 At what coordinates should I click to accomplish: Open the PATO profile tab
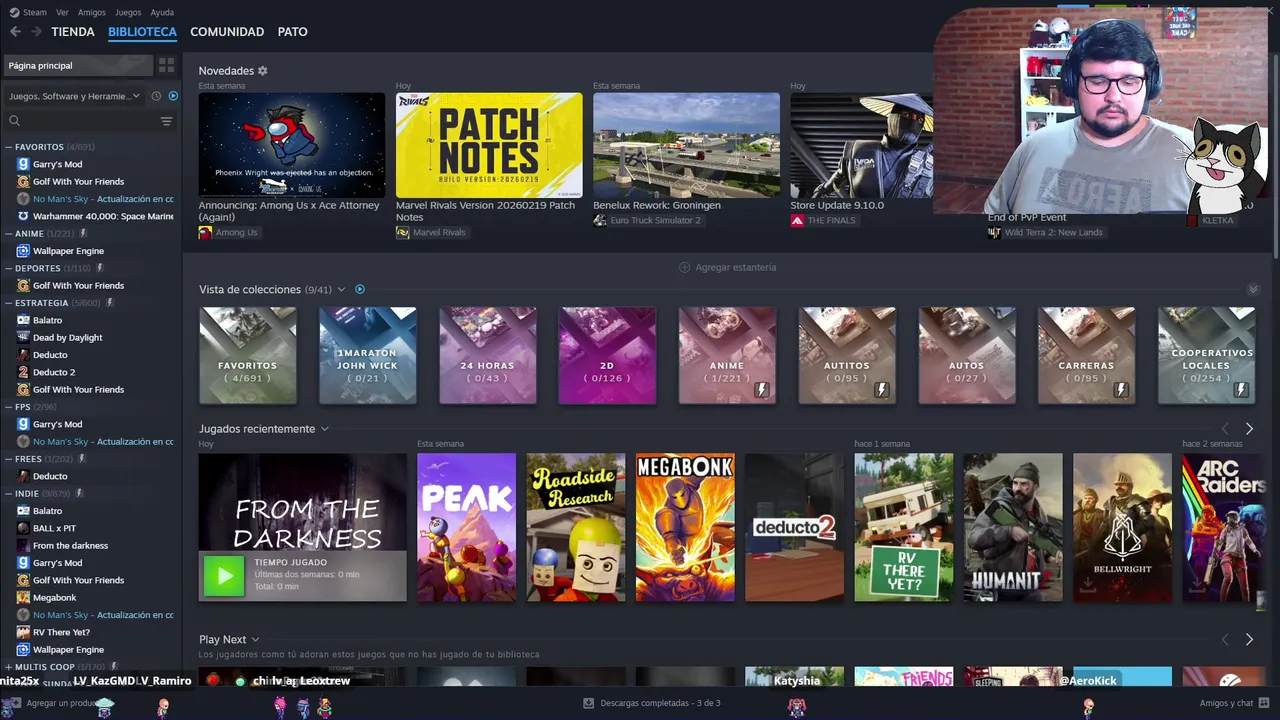click(292, 32)
